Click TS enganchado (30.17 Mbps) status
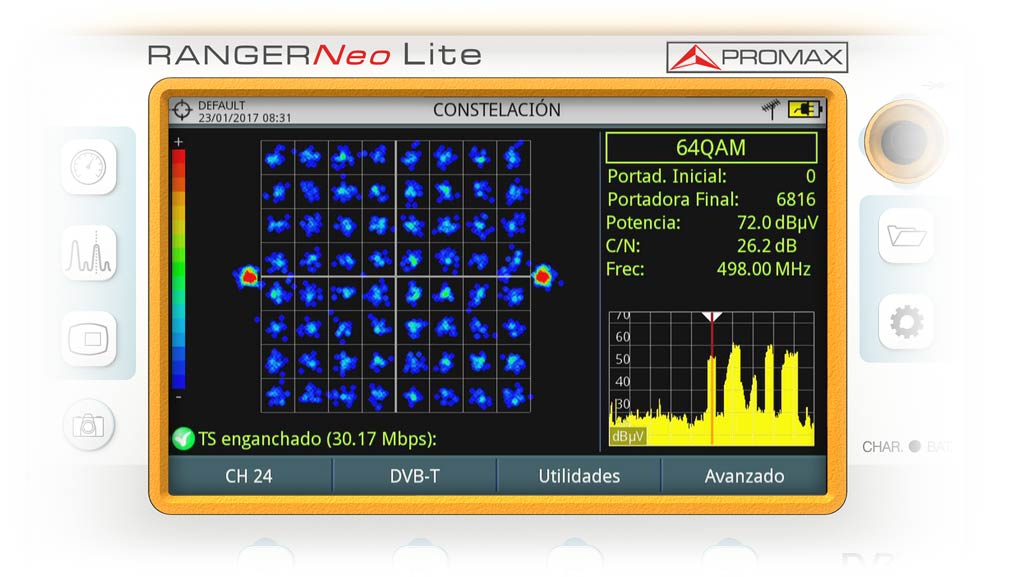The width and height of the screenshot is (1024, 577). pos(317,439)
